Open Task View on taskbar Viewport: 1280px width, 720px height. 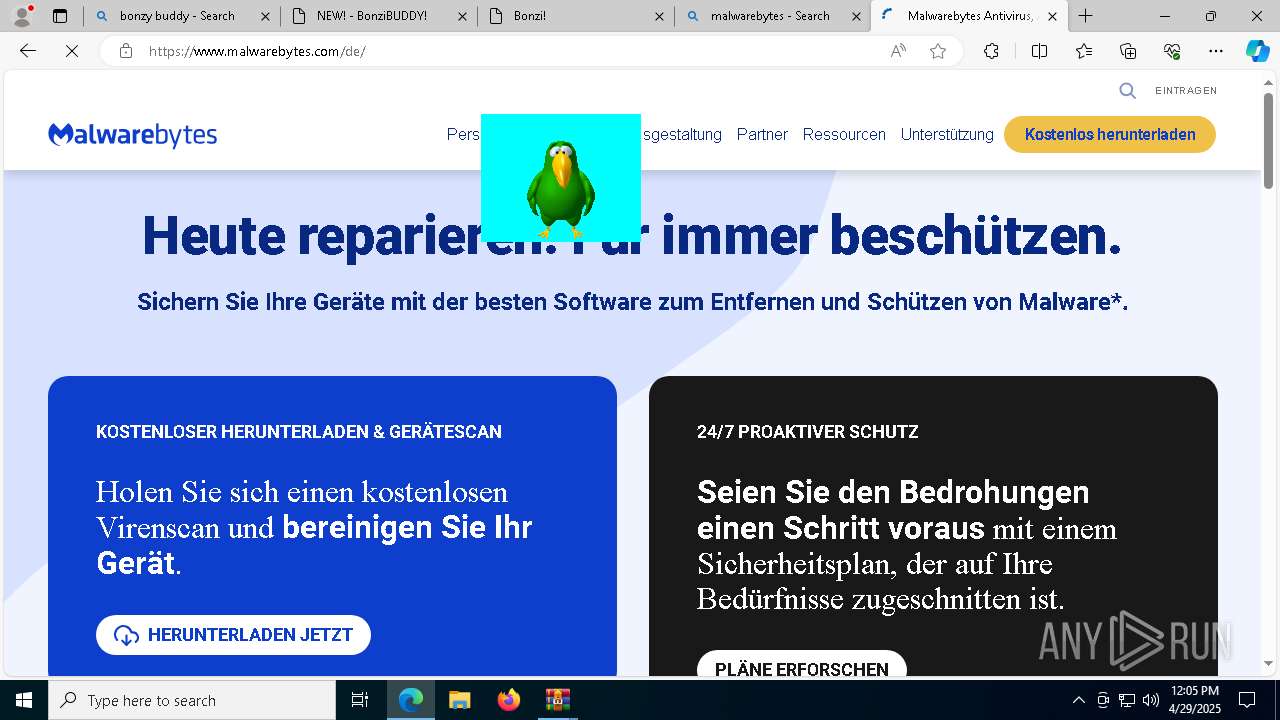click(360, 700)
